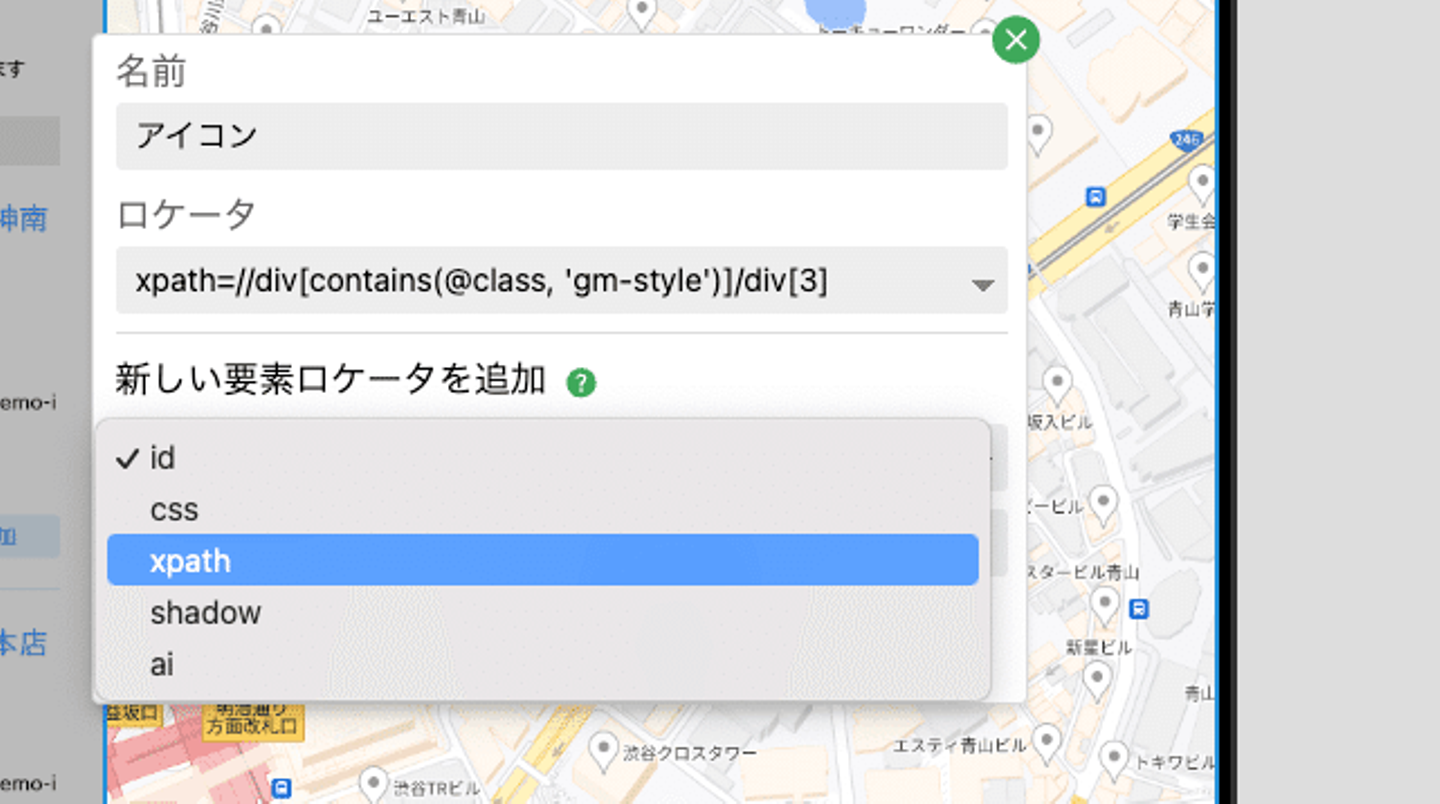Click the map pin beside エスティ青山ビル
This screenshot has height=804, width=1440.
(x=1046, y=741)
